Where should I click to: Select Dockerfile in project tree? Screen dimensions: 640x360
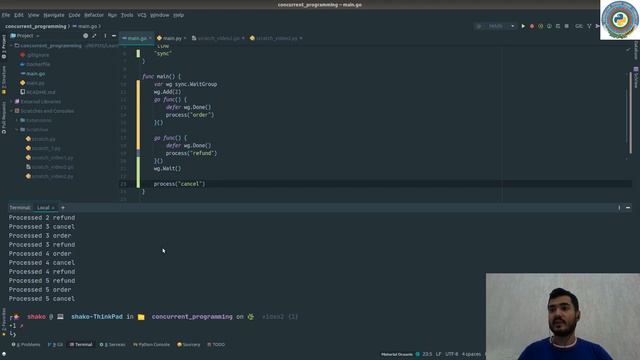tap(38, 64)
